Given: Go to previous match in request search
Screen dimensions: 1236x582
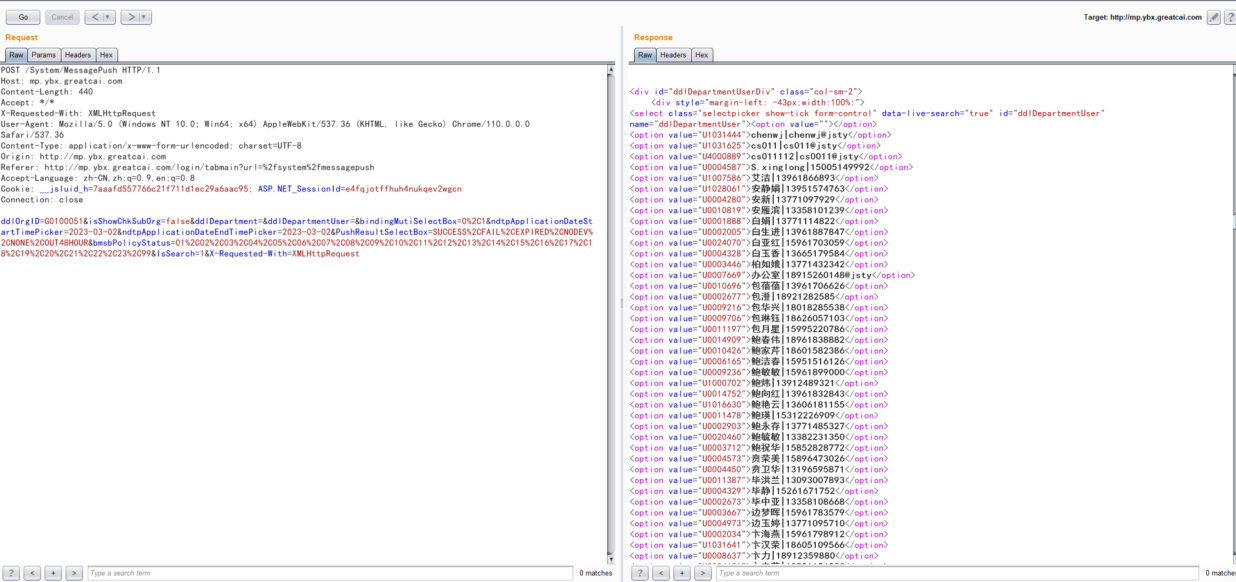Looking at the screenshot, I should [x=34, y=573].
